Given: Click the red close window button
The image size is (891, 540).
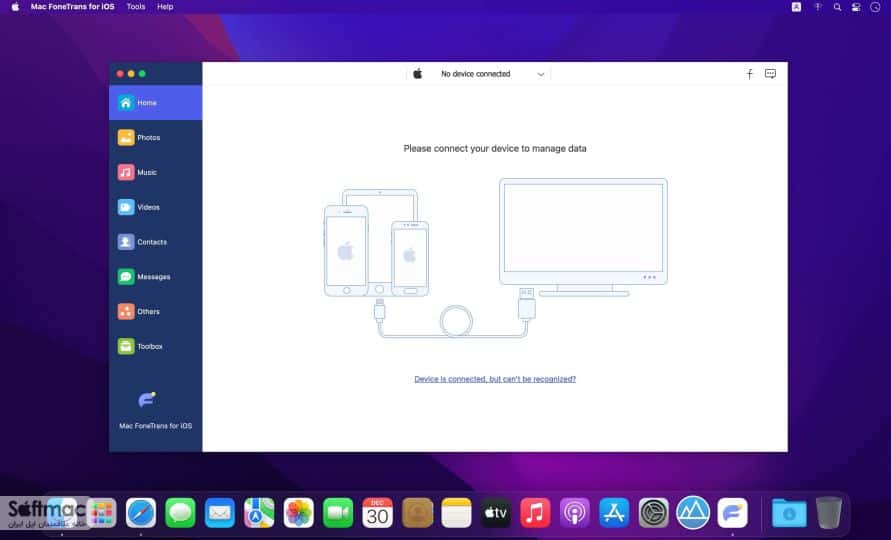Looking at the screenshot, I should click(120, 73).
